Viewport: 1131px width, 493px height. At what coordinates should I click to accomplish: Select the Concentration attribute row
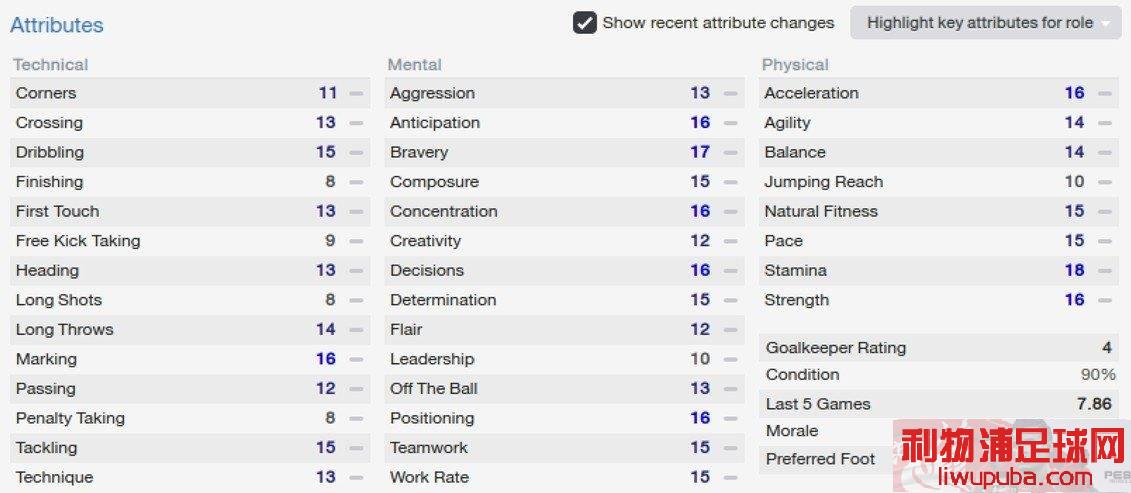[565, 211]
